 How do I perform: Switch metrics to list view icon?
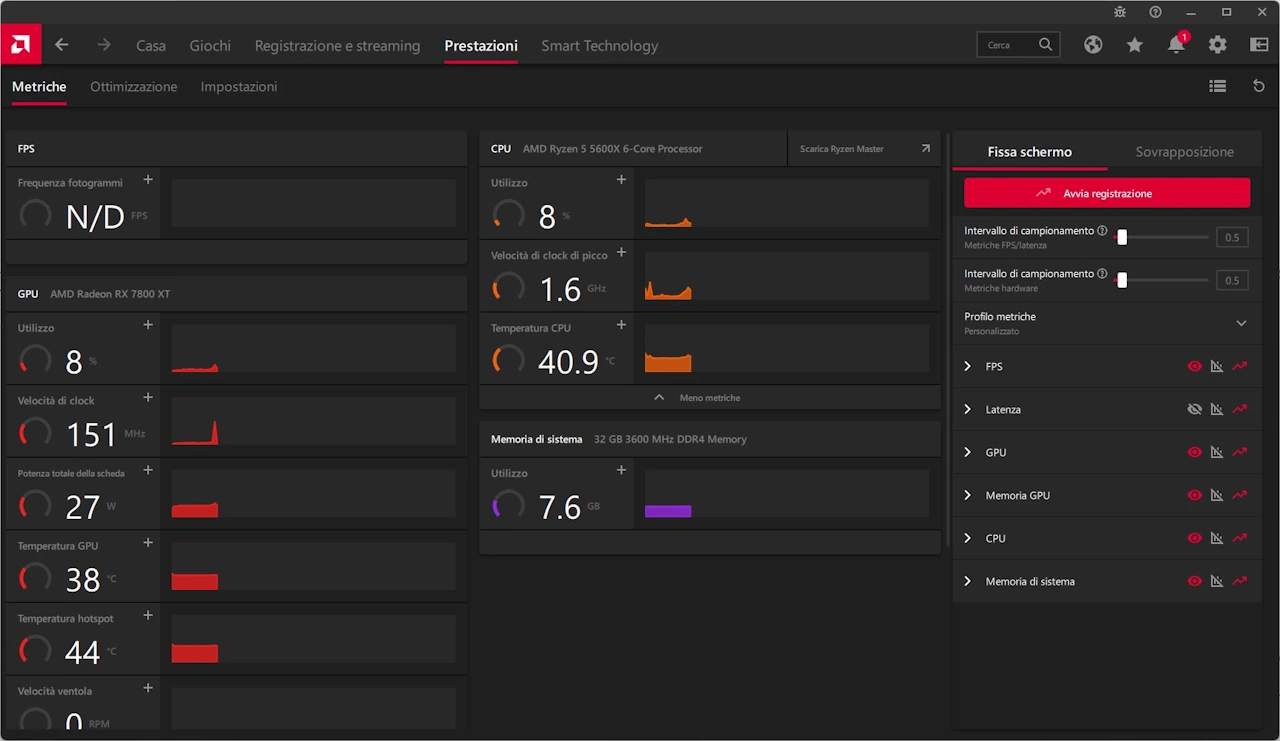[x=1217, y=87]
